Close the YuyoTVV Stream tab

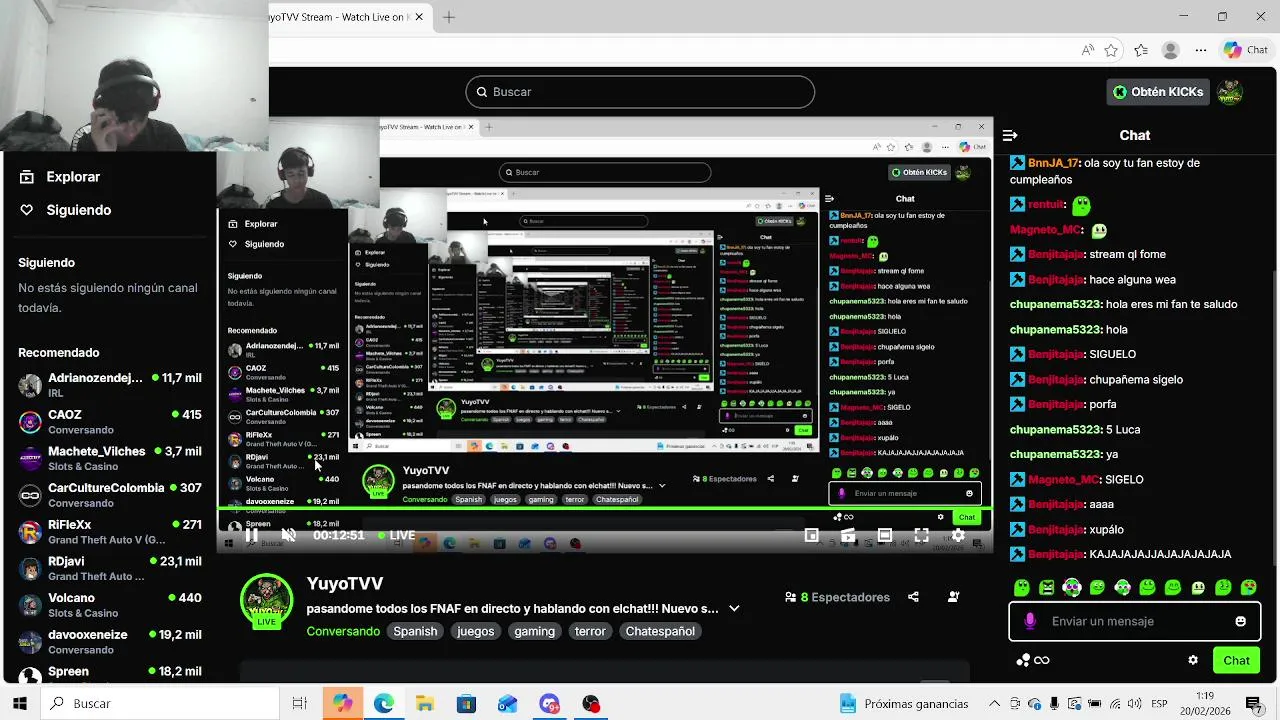click(x=419, y=17)
